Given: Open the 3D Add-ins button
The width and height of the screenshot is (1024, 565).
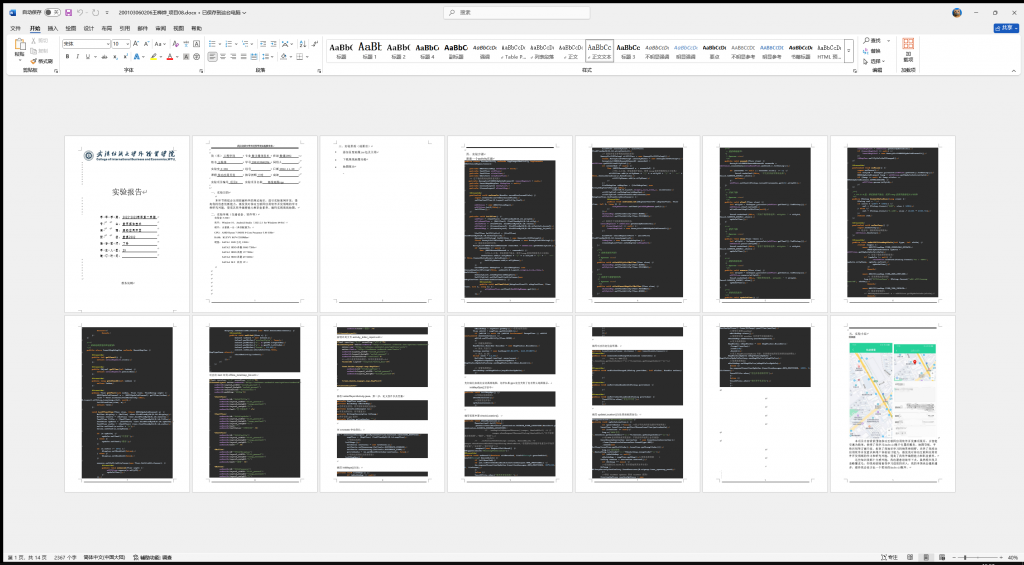Looking at the screenshot, I should point(908,48).
